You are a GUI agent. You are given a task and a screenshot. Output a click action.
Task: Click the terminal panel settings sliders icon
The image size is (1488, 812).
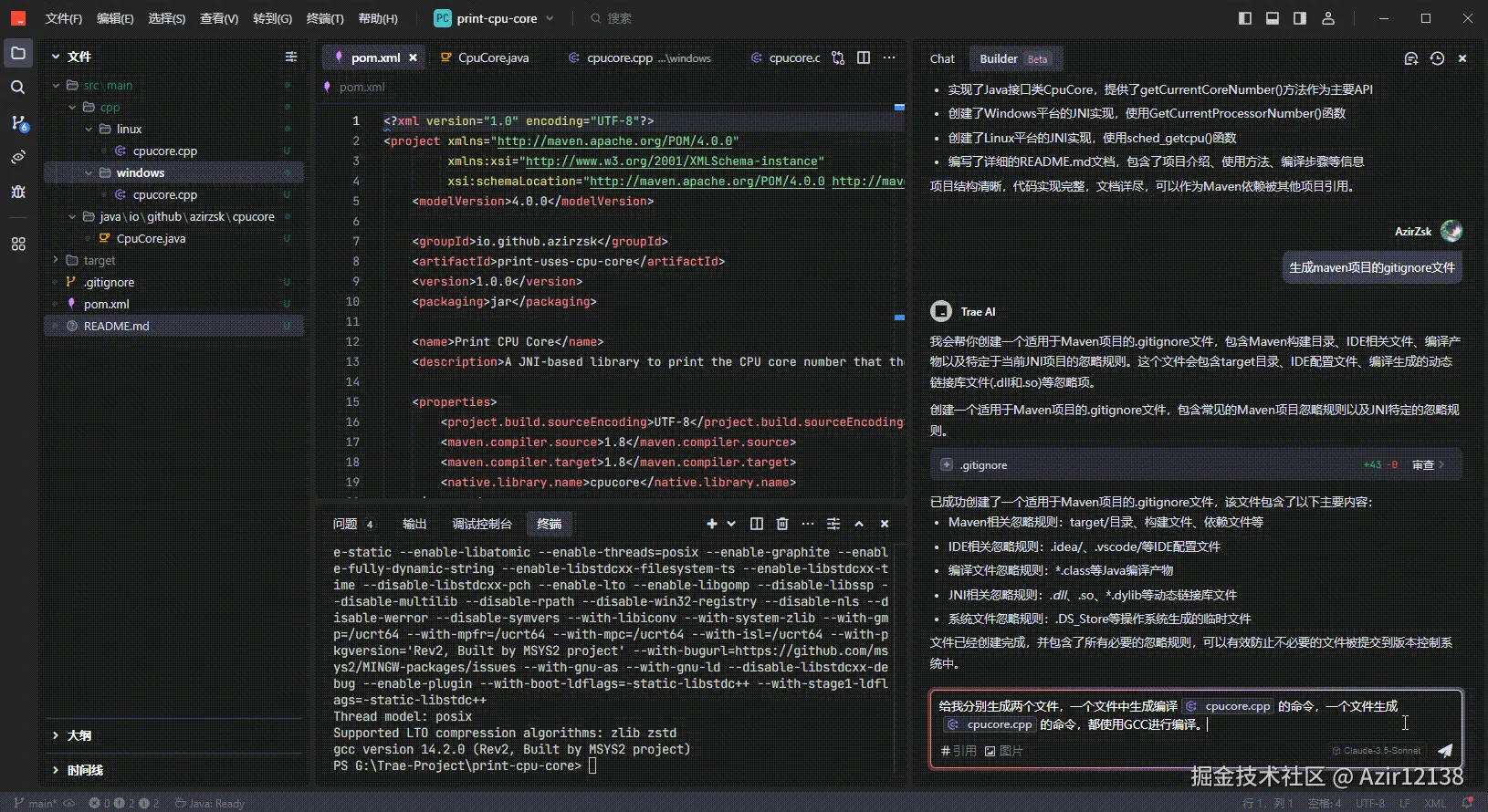pyautogui.click(x=833, y=524)
